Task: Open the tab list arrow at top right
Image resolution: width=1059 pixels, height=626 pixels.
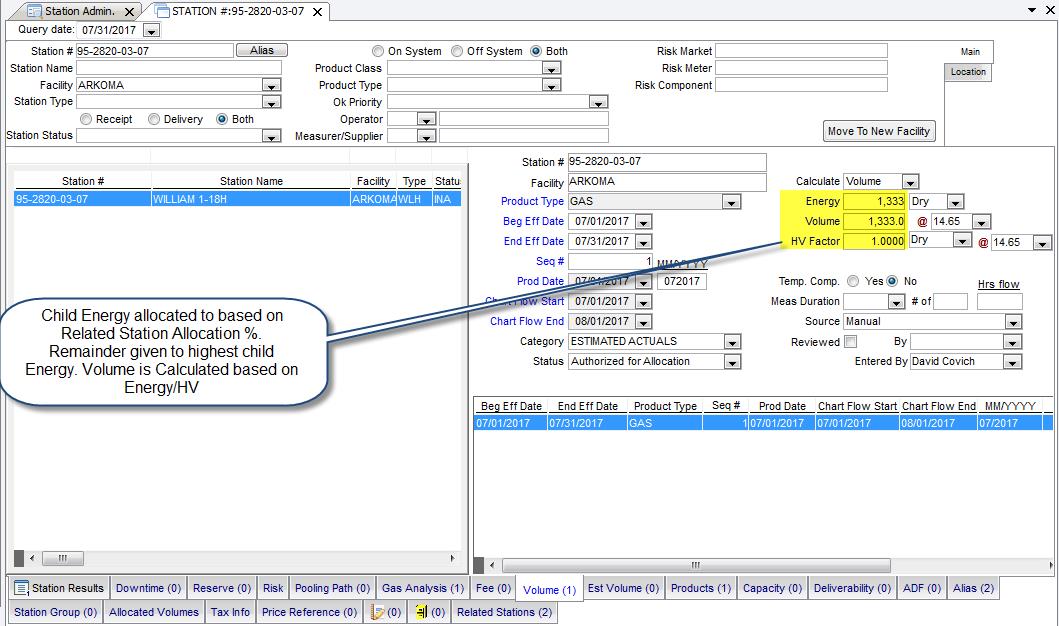Action: 1032,10
